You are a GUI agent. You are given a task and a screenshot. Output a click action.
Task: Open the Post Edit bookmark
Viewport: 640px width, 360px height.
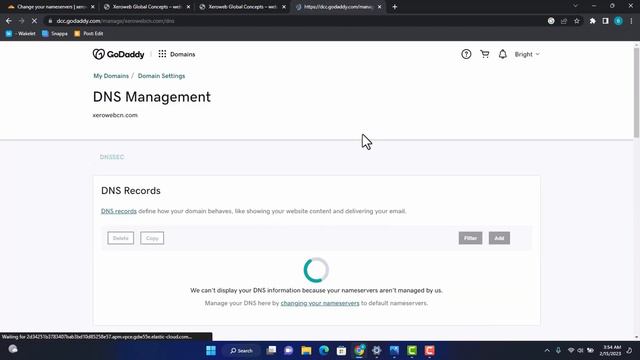click(89, 33)
